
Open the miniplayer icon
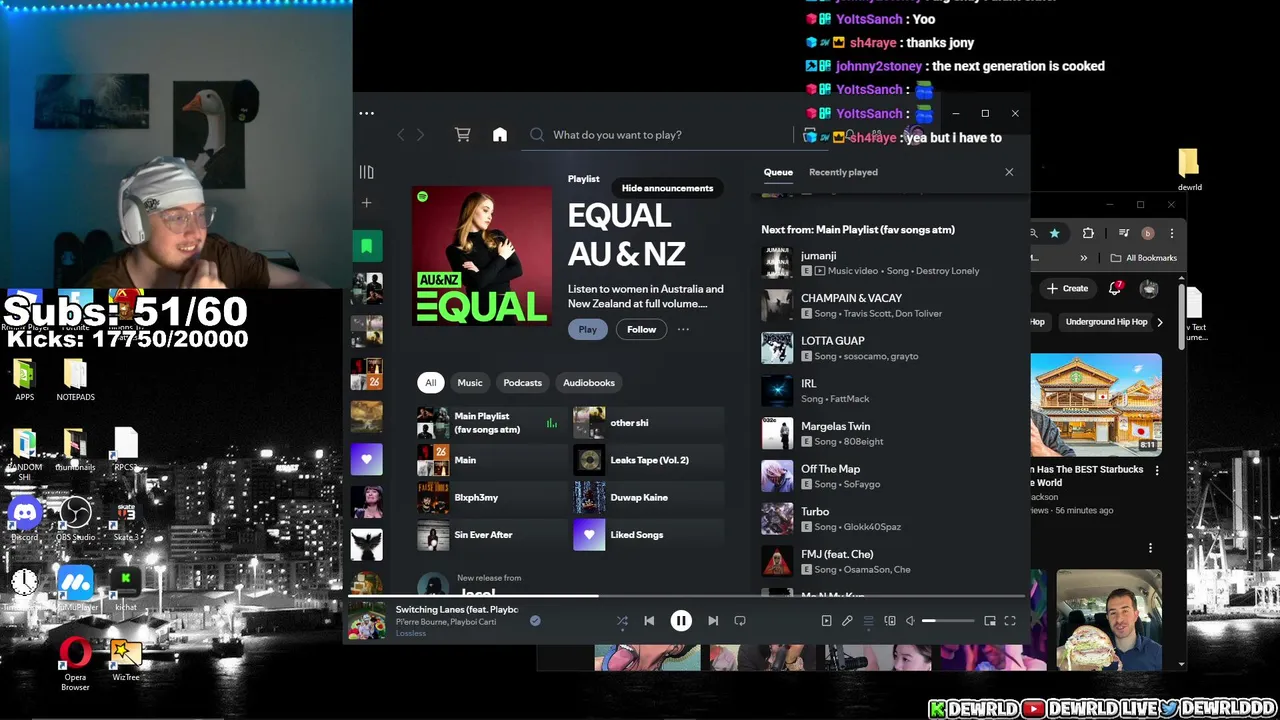tap(990, 621)
